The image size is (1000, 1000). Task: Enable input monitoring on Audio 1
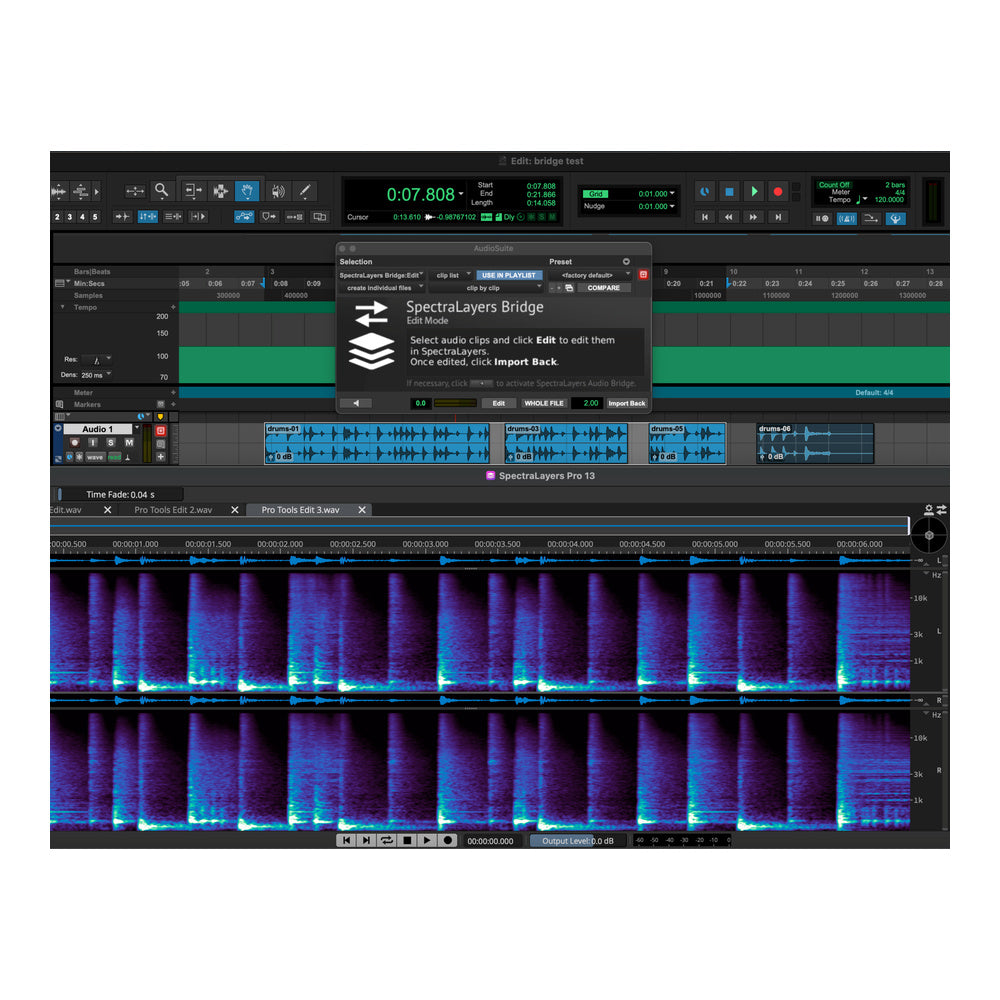click(x=93, y=442)
